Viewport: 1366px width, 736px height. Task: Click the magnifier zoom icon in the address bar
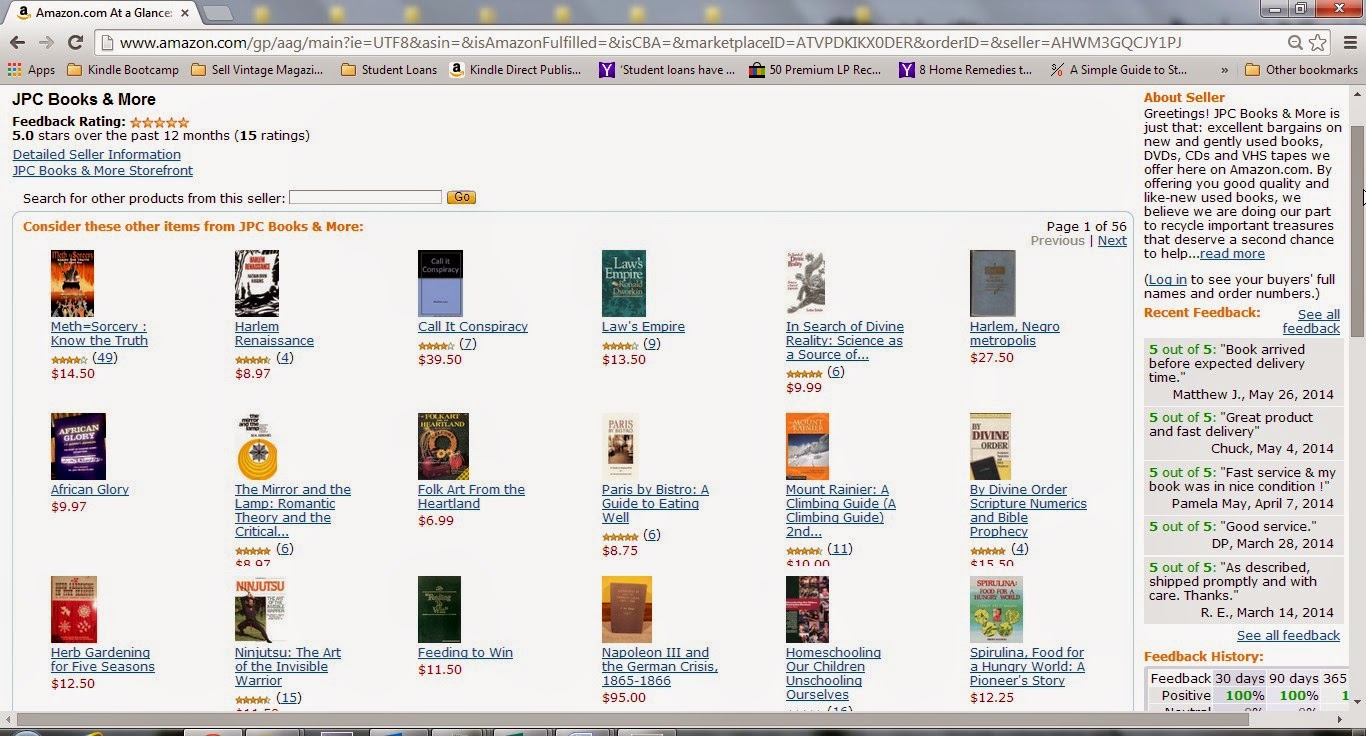(x=1295, y=43)
